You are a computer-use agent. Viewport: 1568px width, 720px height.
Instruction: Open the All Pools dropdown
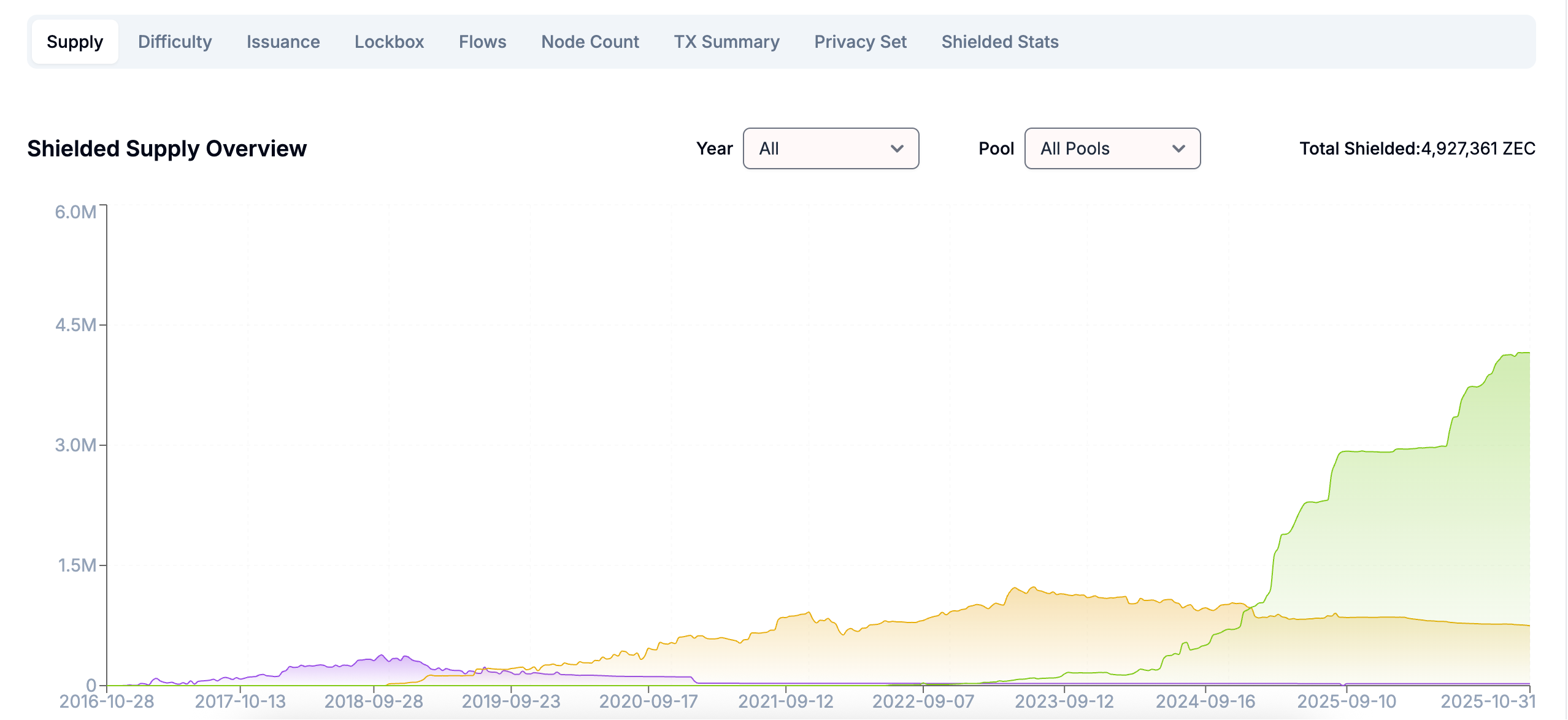click(x=1112, y=148)
